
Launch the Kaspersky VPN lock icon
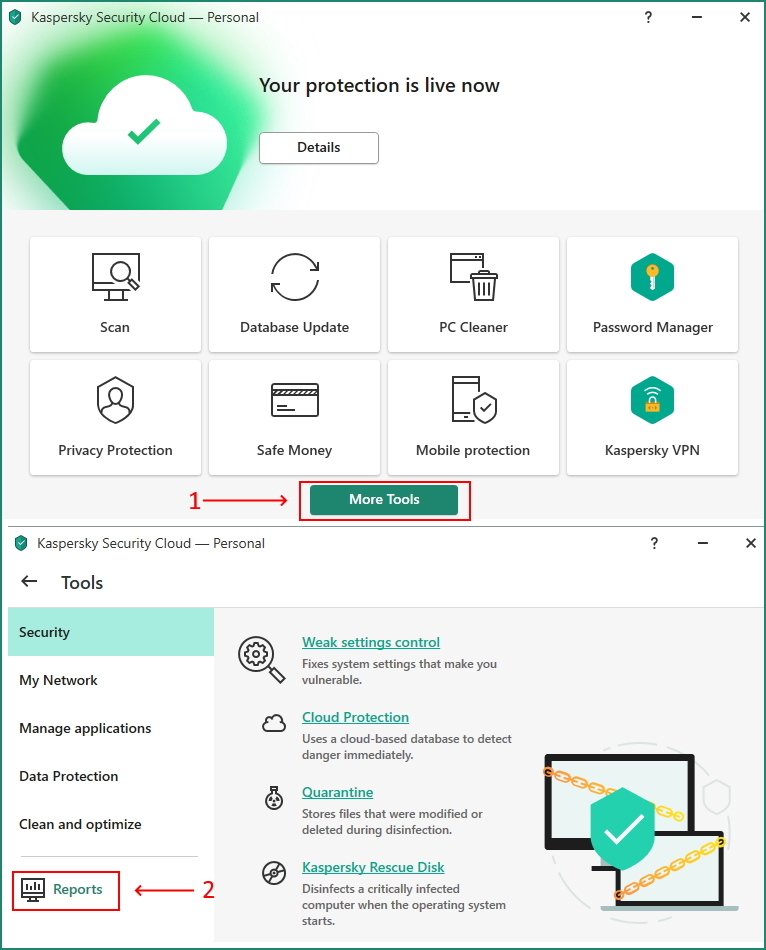652,400
